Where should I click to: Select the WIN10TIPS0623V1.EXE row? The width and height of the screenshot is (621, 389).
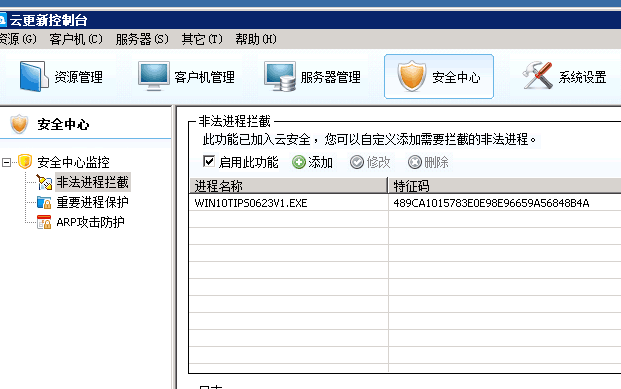coord(405,203)
